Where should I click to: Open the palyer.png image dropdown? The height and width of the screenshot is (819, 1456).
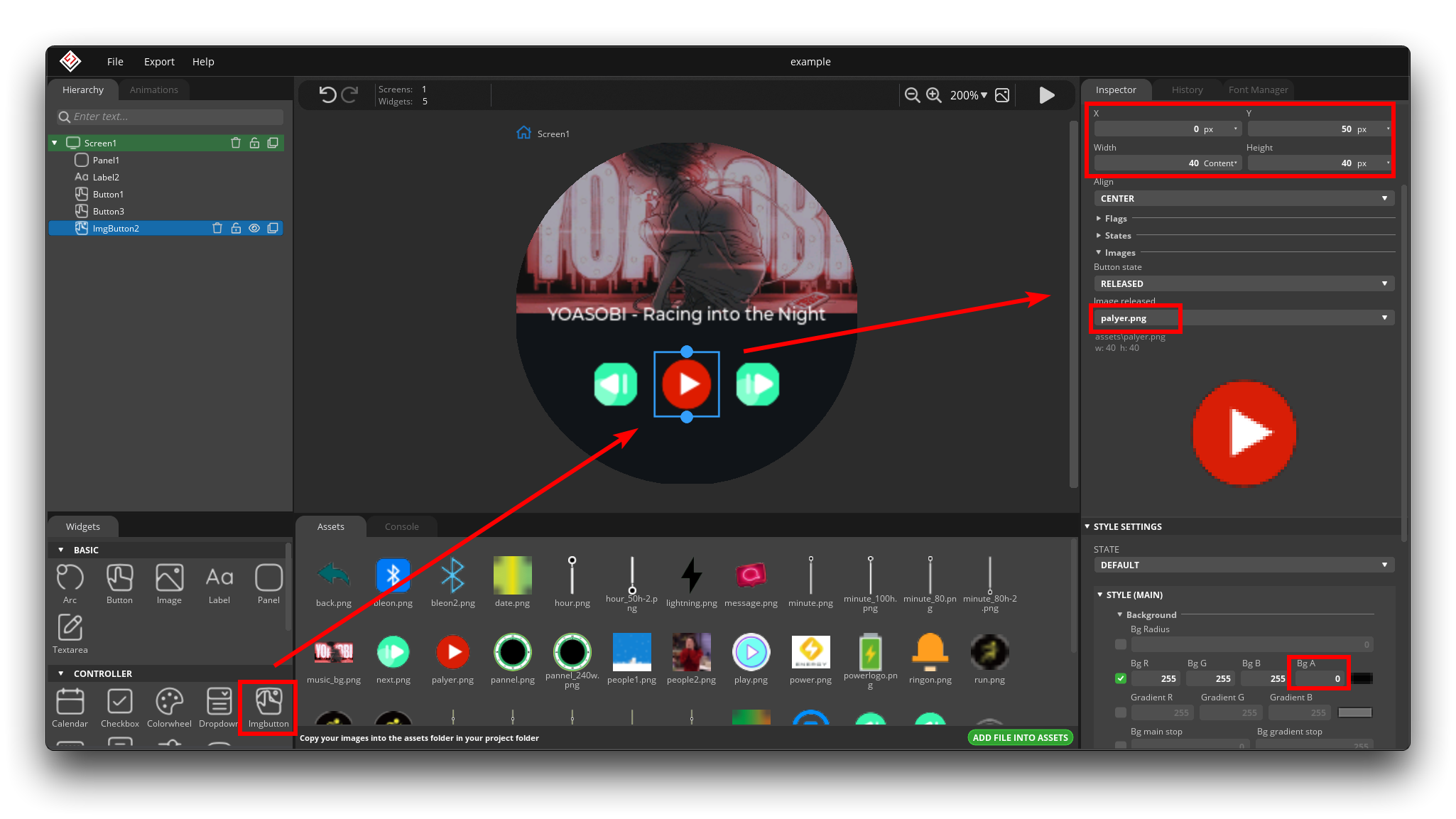pyautogui.click(x=1244, y=318)
